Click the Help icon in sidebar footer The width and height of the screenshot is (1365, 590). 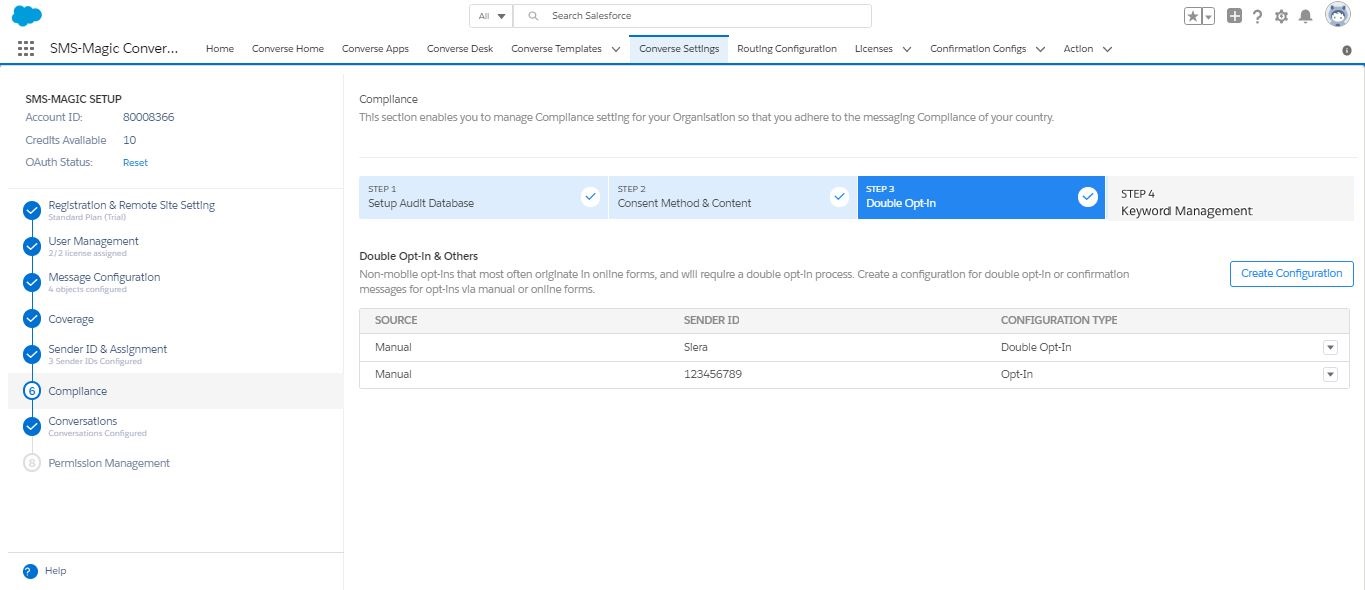[x=30, y=571]
